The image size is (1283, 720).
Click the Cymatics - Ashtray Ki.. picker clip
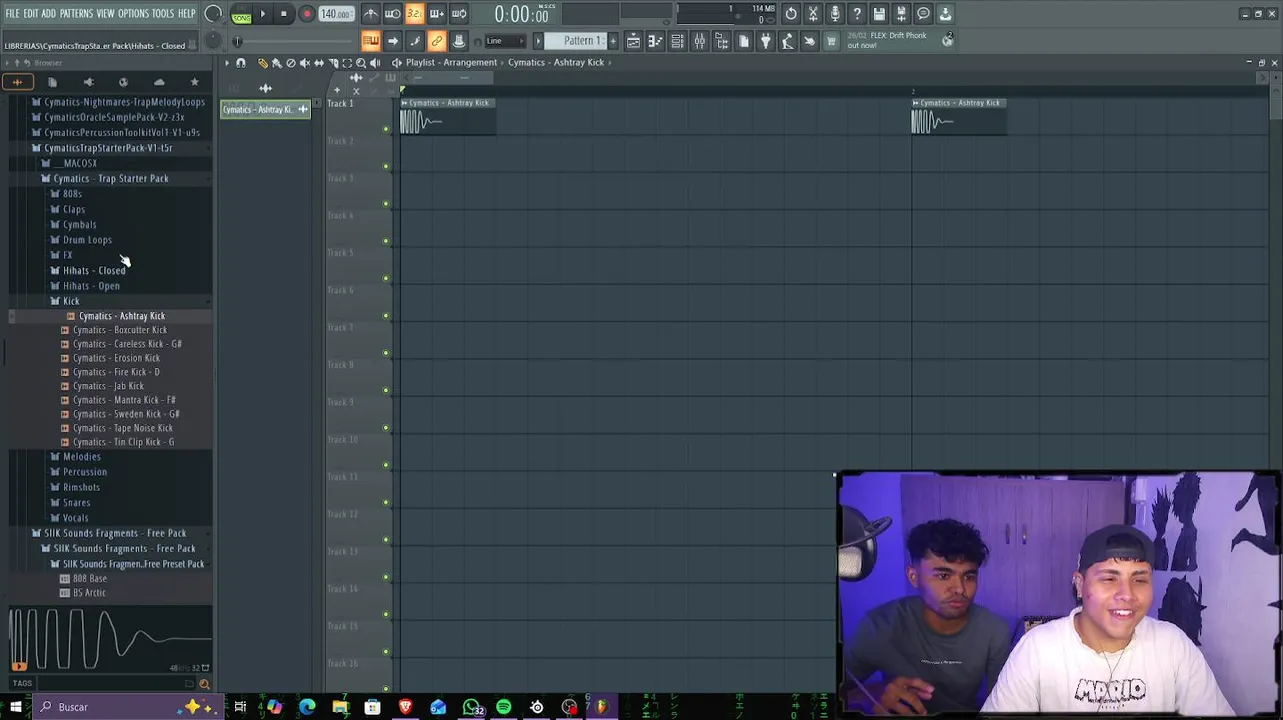pos(265,110)
